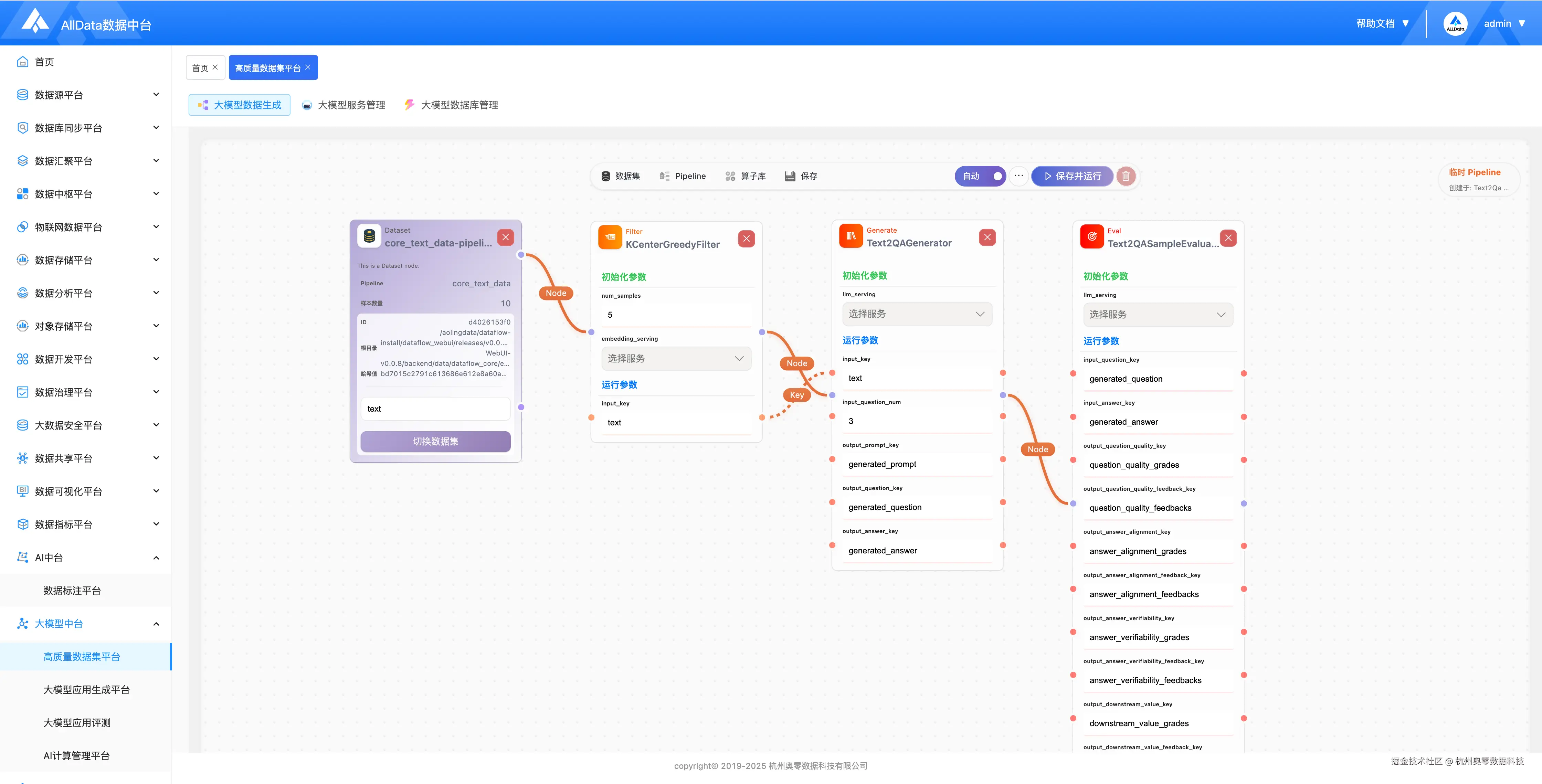Open the 帮助文档 menu
Viewport: 1542px width, 784px height.
point(1382,23)
